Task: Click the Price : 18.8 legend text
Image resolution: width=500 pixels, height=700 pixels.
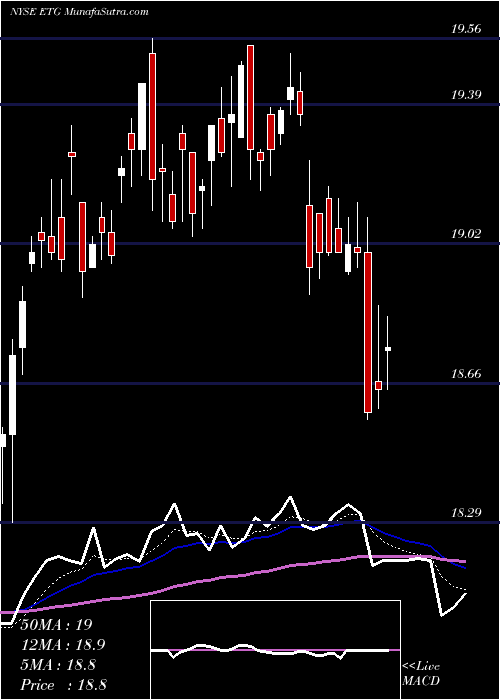Action: pos(64,685)
